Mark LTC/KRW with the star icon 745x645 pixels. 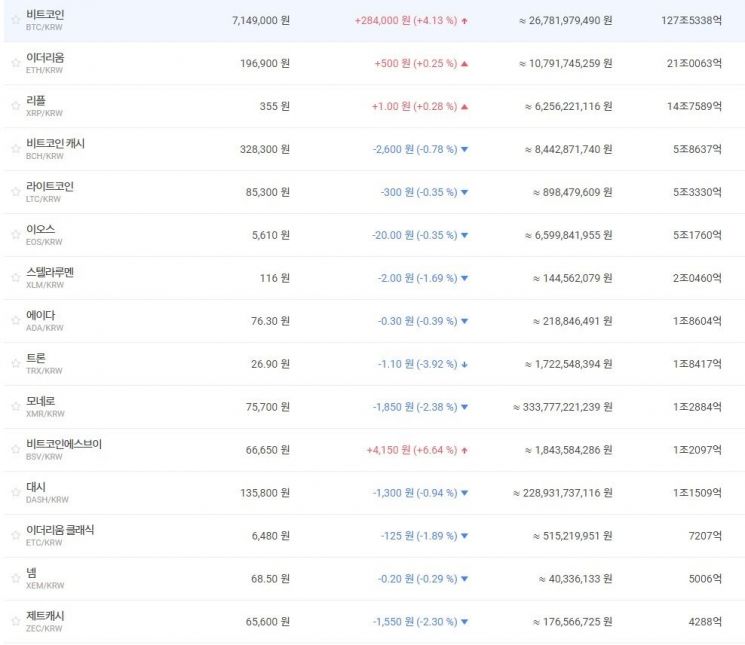[x=15, y=192]
